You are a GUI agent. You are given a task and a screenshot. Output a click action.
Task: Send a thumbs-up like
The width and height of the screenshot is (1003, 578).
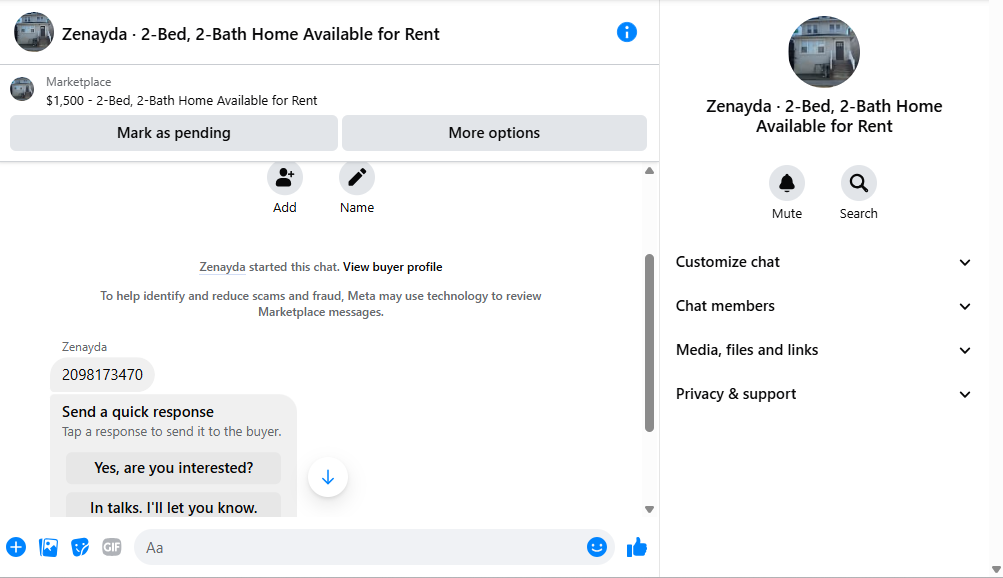tap(636, 547)
